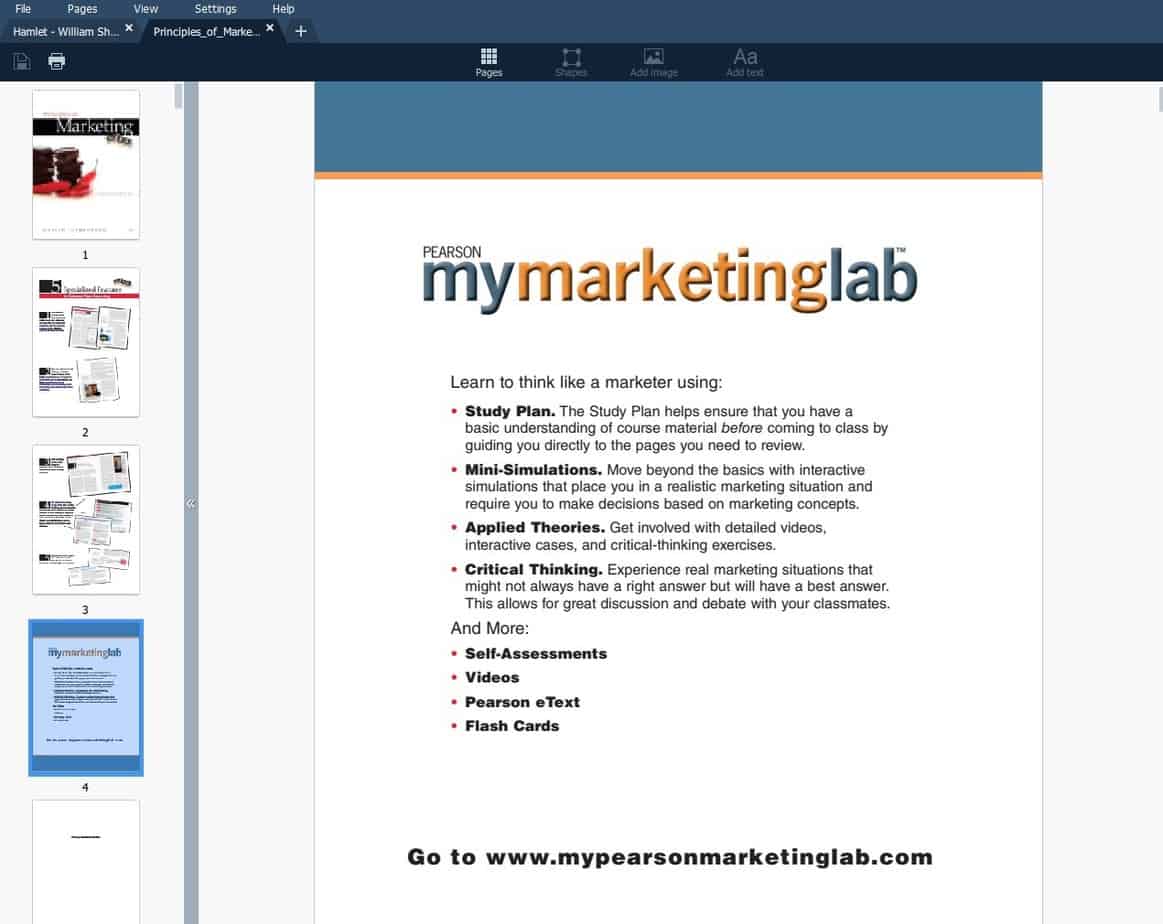This screenshot has width=1163, height=924.
Task: Select the Pages grid view
Action: (488, 61)
